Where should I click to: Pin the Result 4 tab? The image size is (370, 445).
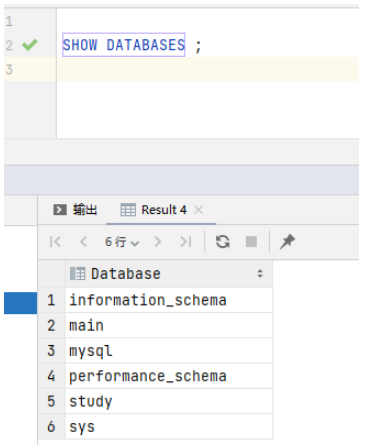pyautogui.click(x=287, y=242)
